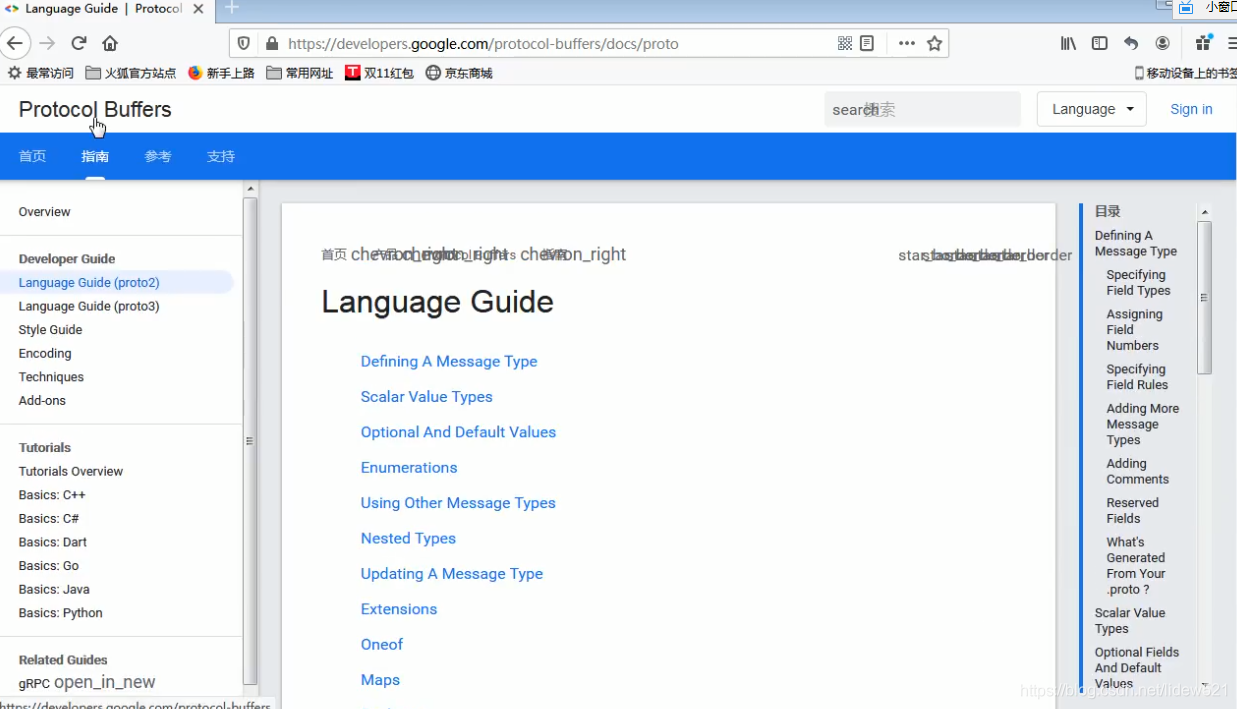The width and height of the screenshot is (1237, 709).
Task: Switch to the 首页 nav tab
Action: click(32, 156)
